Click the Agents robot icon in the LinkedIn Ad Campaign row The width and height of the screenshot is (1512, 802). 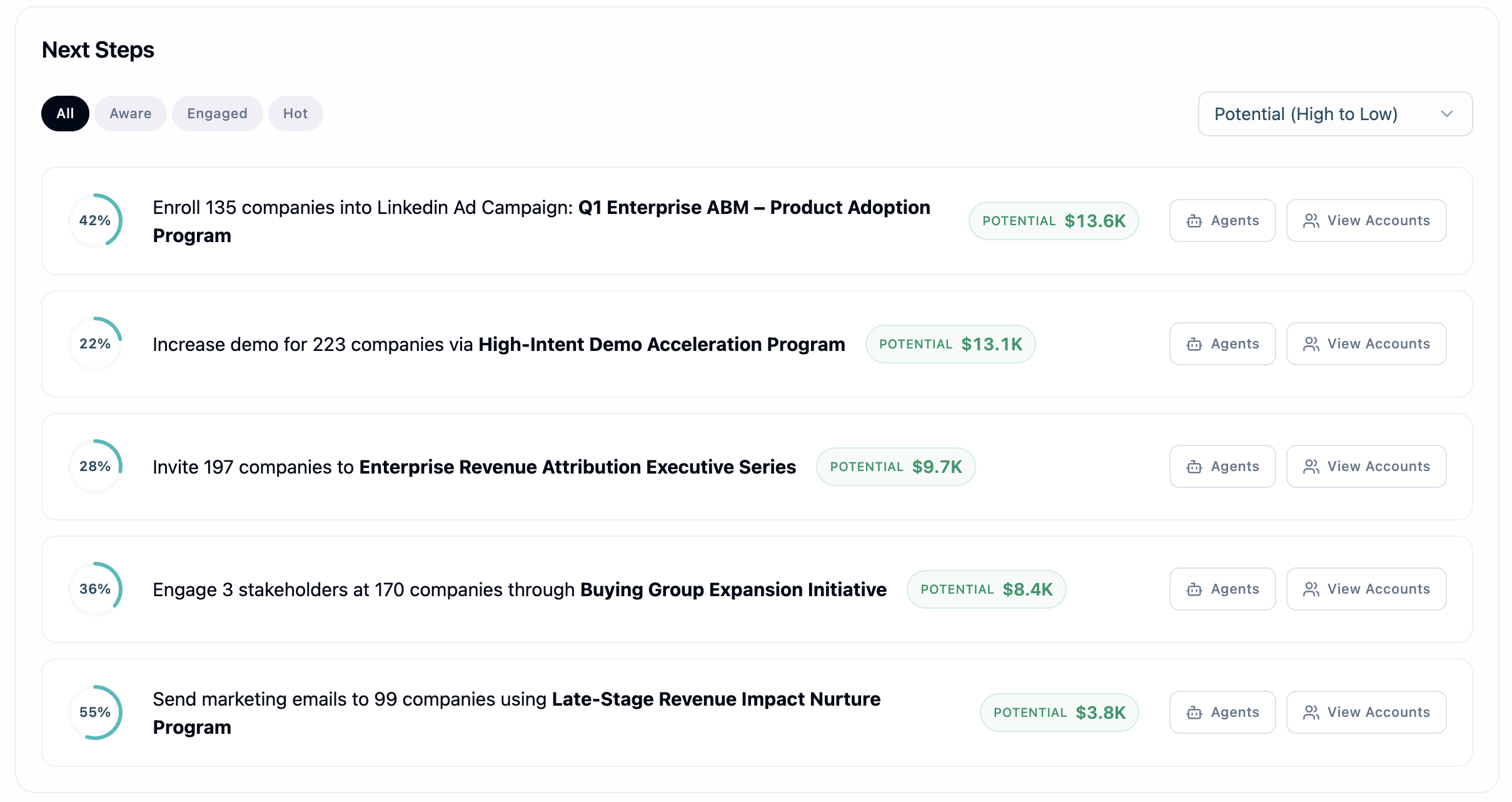tap(1194, 221)
